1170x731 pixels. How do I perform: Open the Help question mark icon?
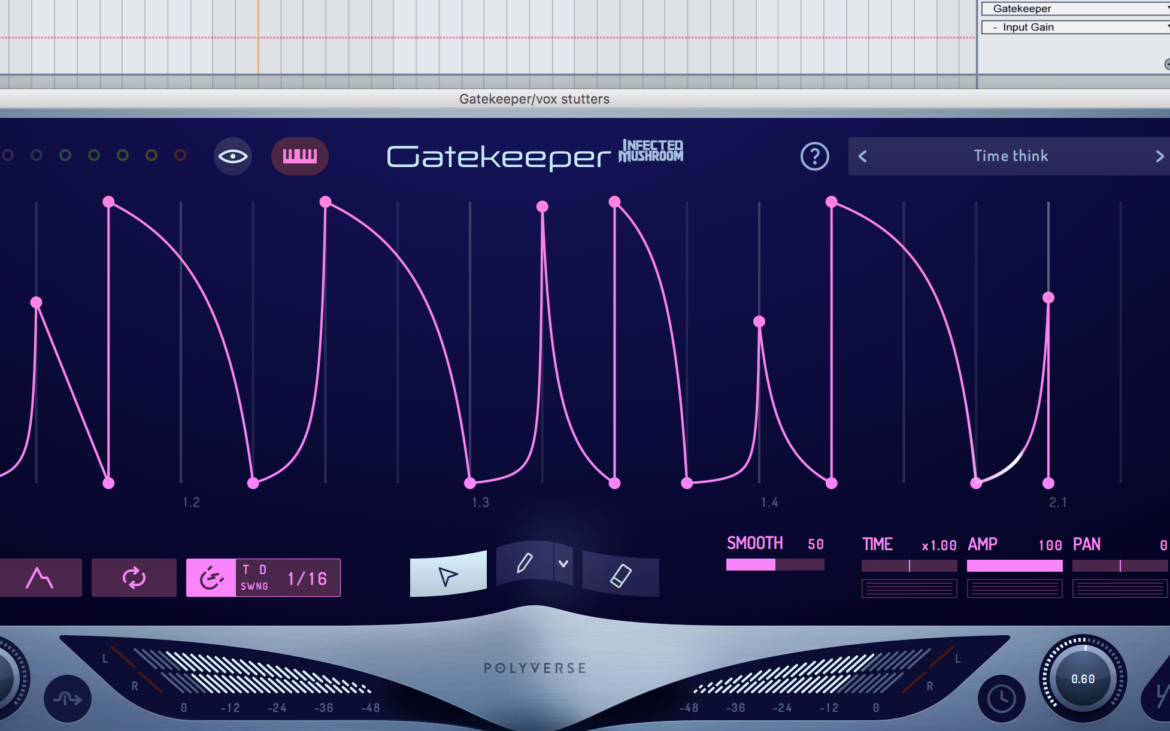(814, 156)
